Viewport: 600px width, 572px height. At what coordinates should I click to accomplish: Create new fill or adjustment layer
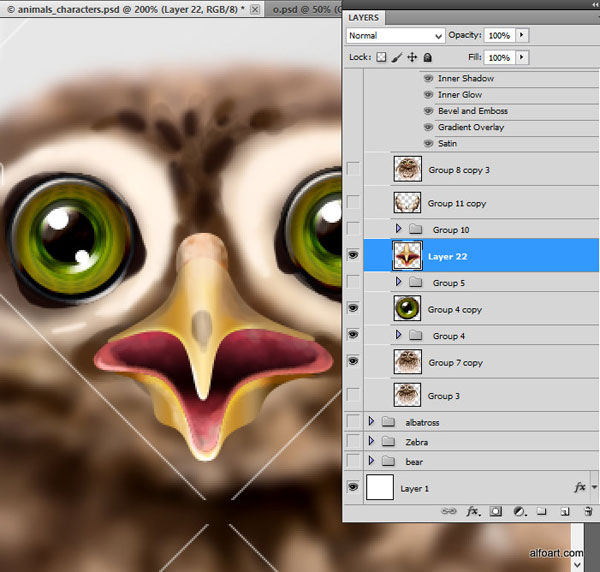pos(519,511)
